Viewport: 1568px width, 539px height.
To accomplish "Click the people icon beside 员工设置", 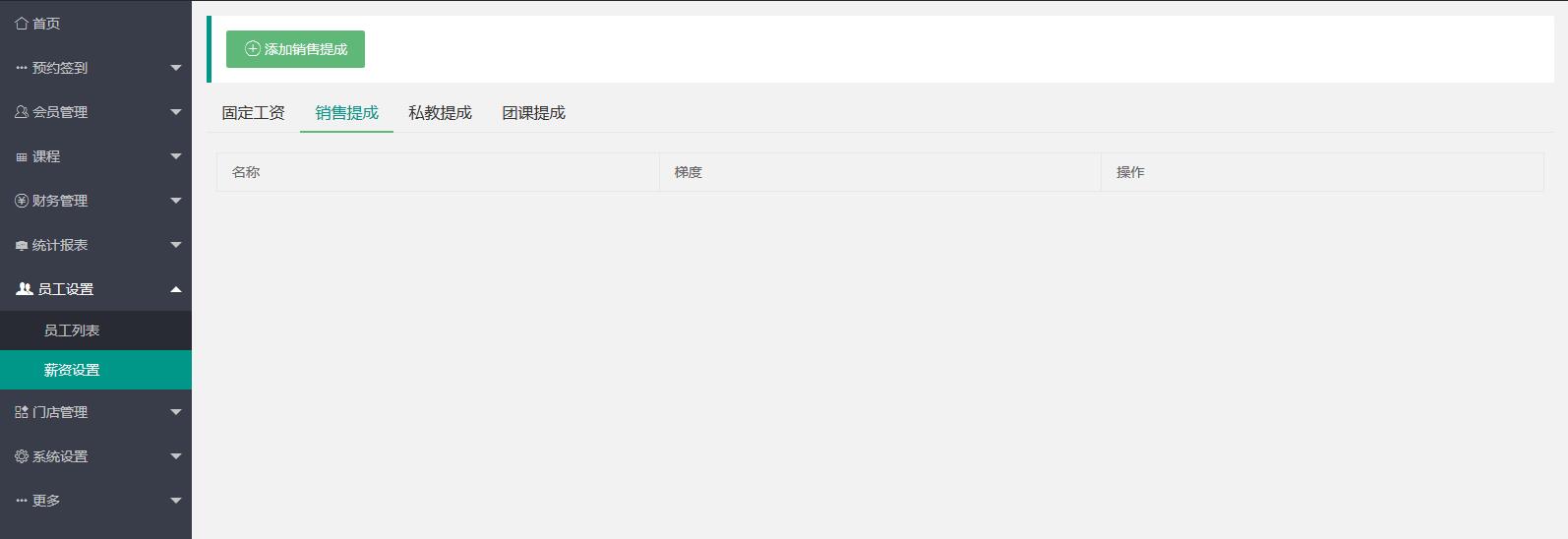I will point(25,289).
